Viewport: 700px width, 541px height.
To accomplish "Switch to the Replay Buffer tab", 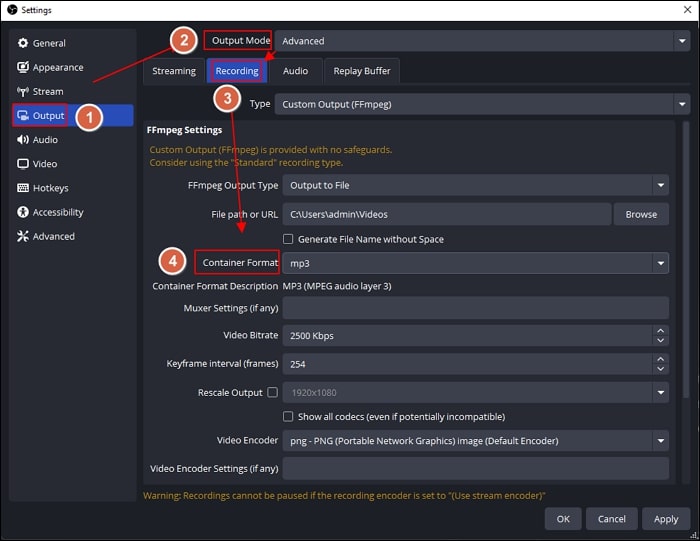I will (x=362, y=71).
